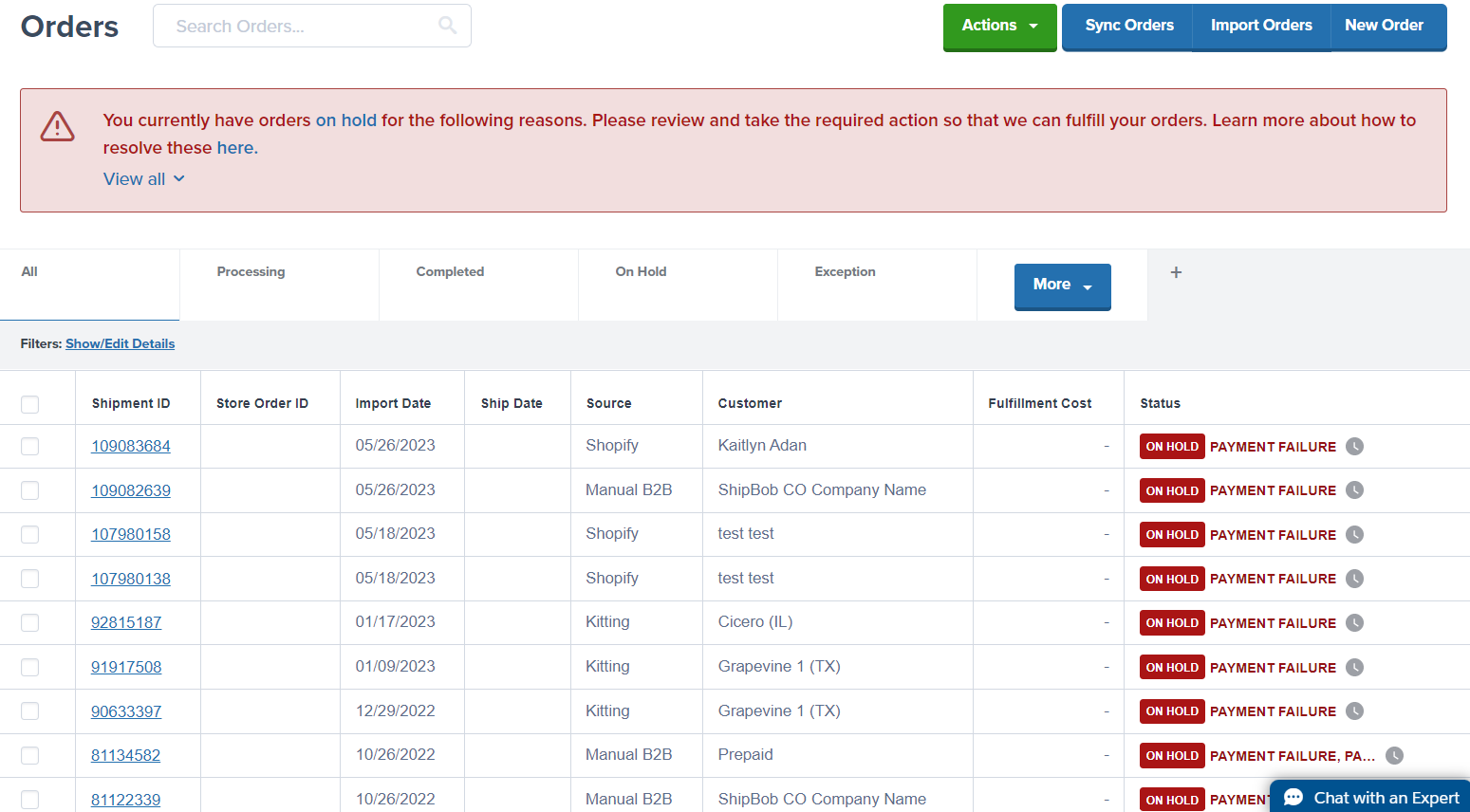This screenshot has height=812, width=1470.
Task: Open the Chat with an Expert widget
Action: pyautogui.click(x=1369, y=798)
